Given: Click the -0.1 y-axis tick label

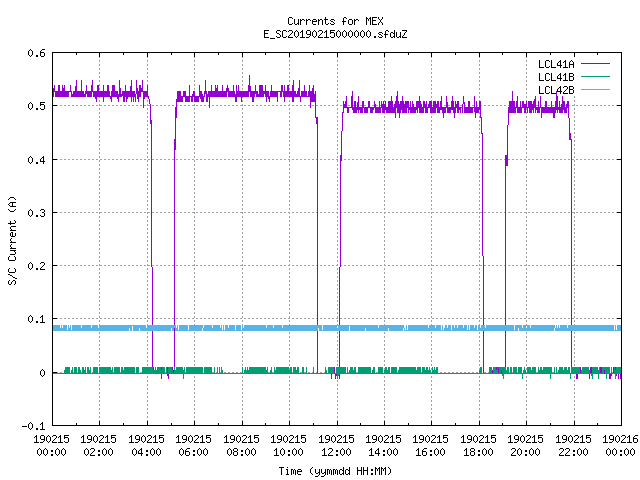Looking at the screenshot, I should coord(33,426).
